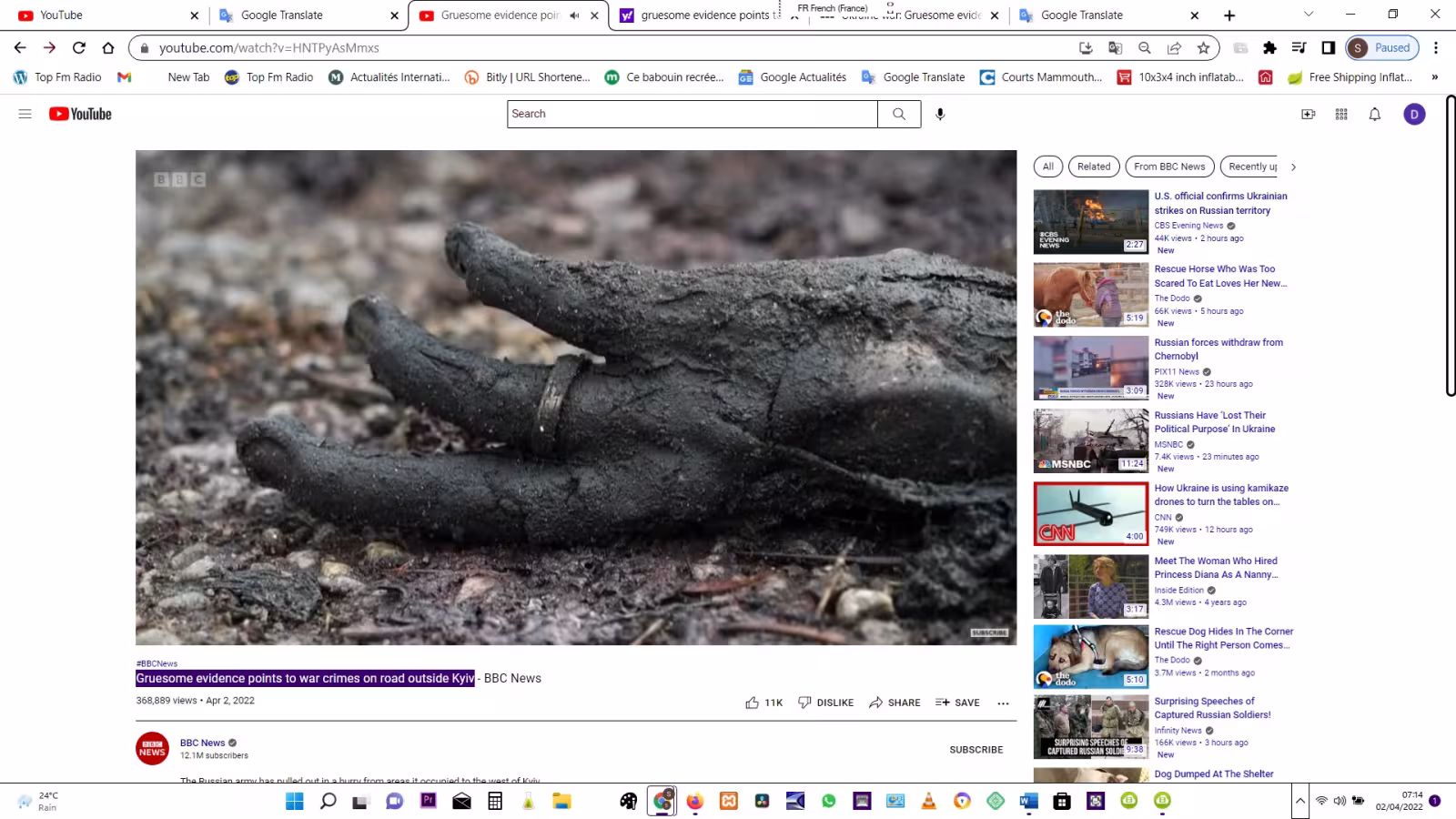Open the Chrome three-dot menu

coord(1436,47)
